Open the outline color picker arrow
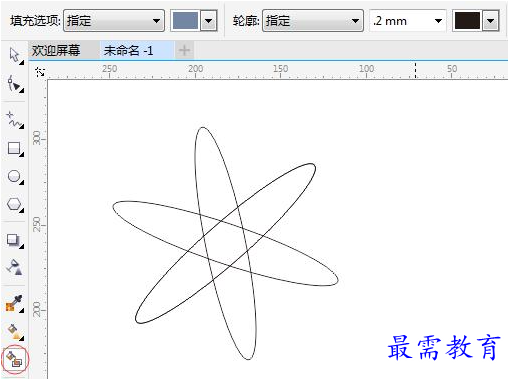 click(490, 21)
